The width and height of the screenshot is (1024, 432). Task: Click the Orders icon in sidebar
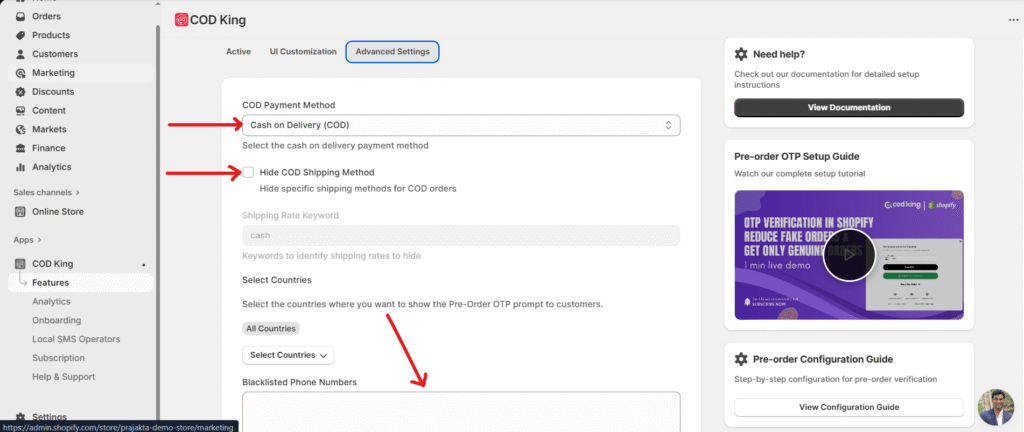pos(22,16)
